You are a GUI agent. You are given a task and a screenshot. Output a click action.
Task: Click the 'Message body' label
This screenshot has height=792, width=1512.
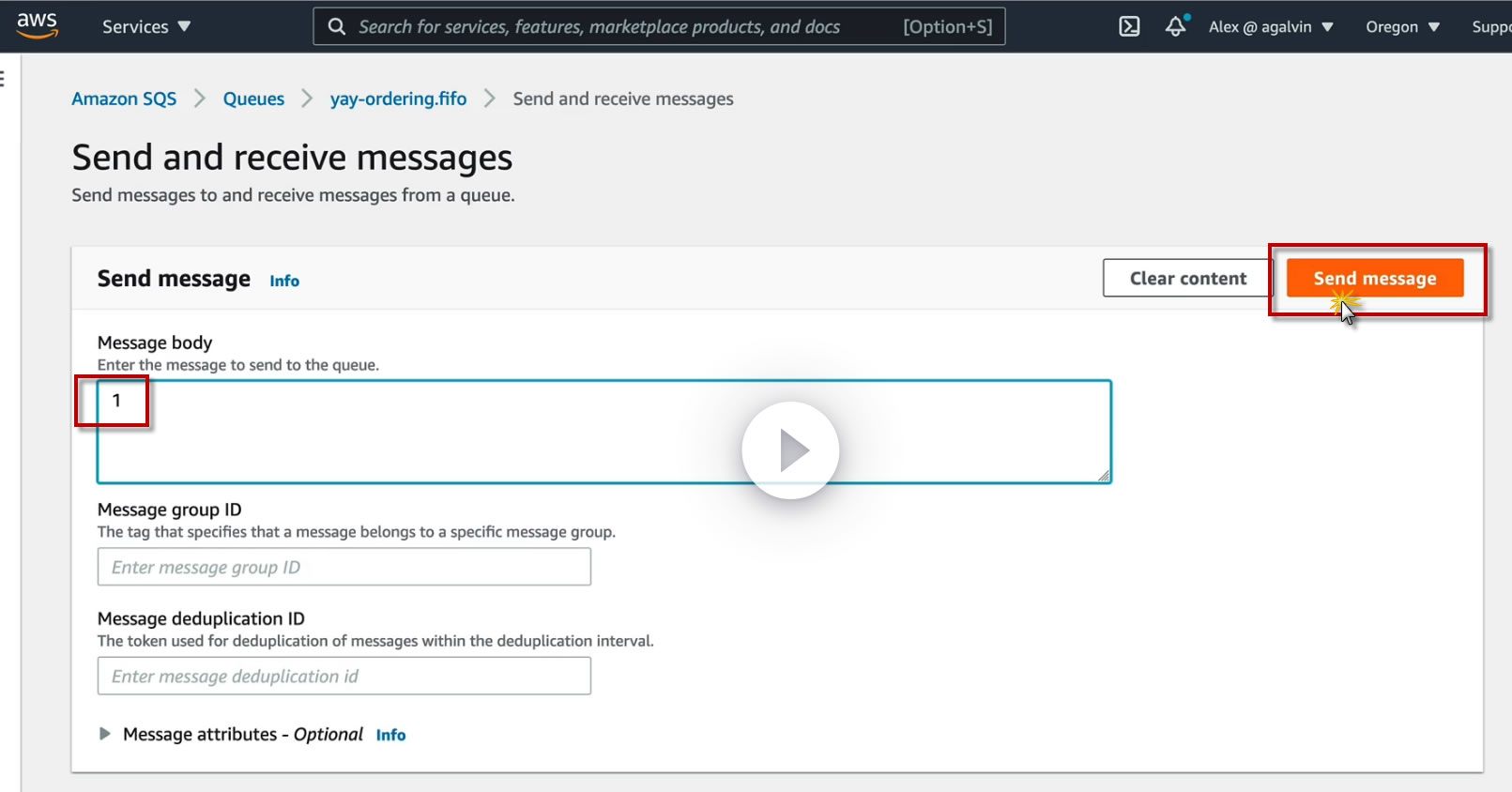155,343
